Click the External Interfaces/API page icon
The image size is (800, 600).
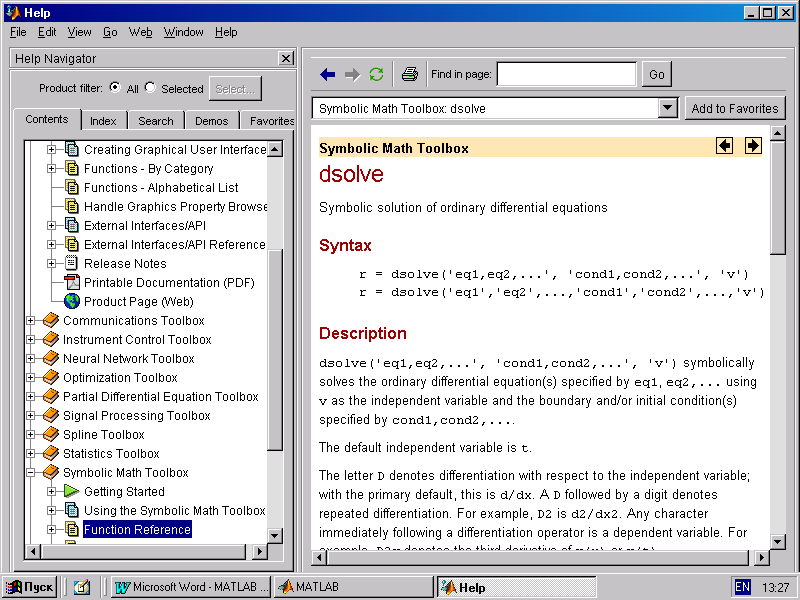click(x=72, y=225)
